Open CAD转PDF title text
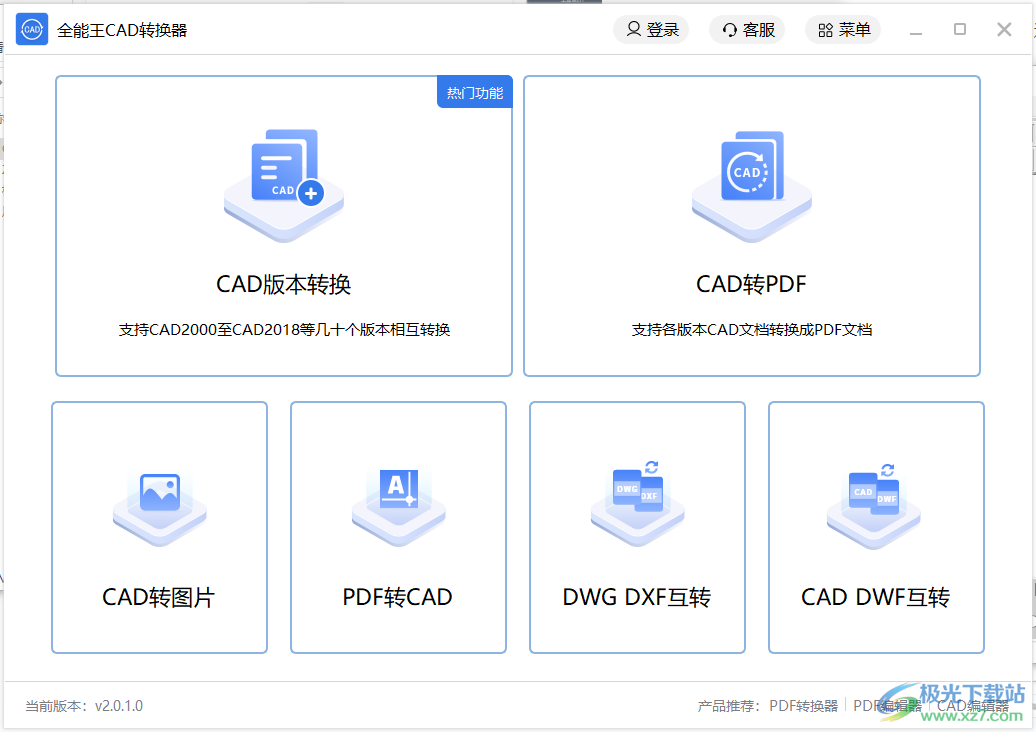This screenshot has height=732, width=1036. click(x=751, y=285)
